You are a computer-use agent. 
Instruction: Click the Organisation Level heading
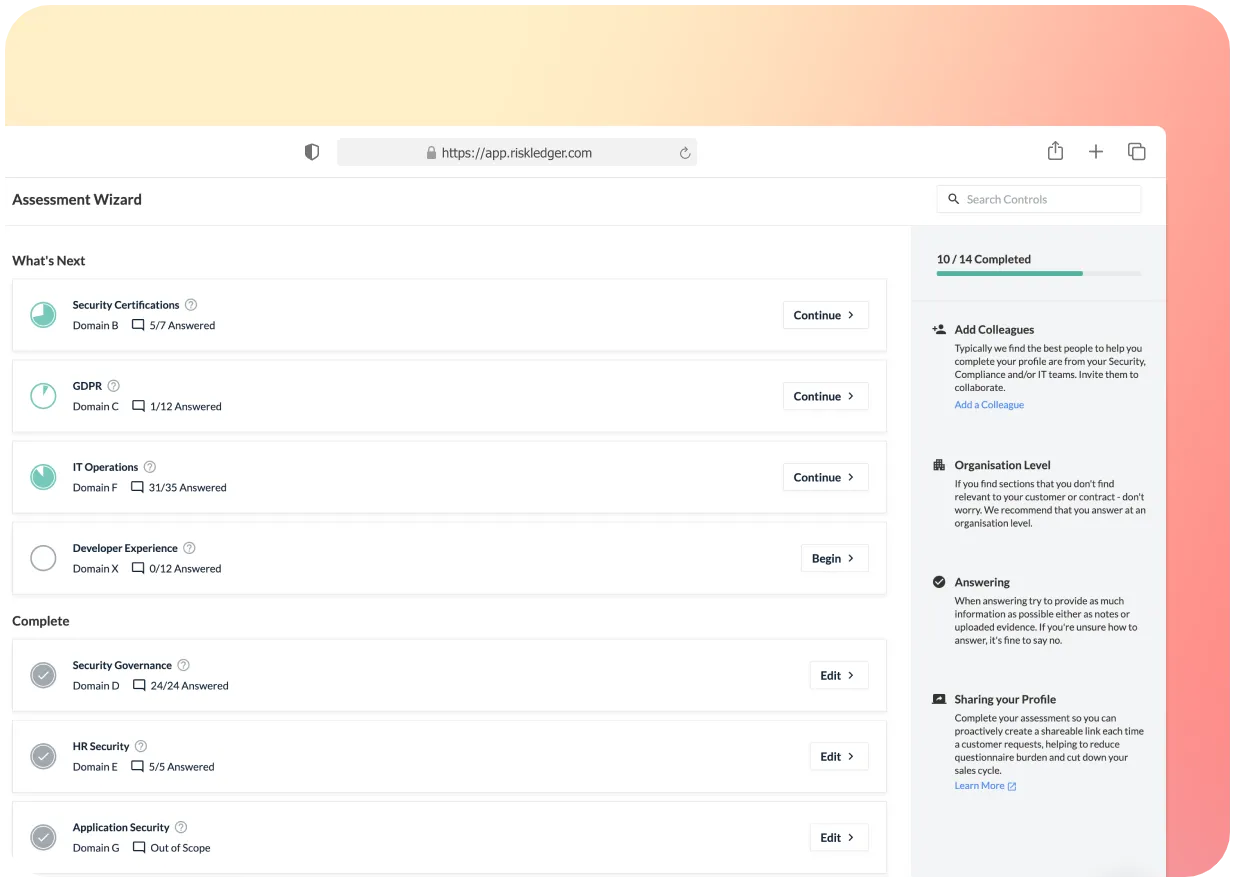[x=1002, y=465]
